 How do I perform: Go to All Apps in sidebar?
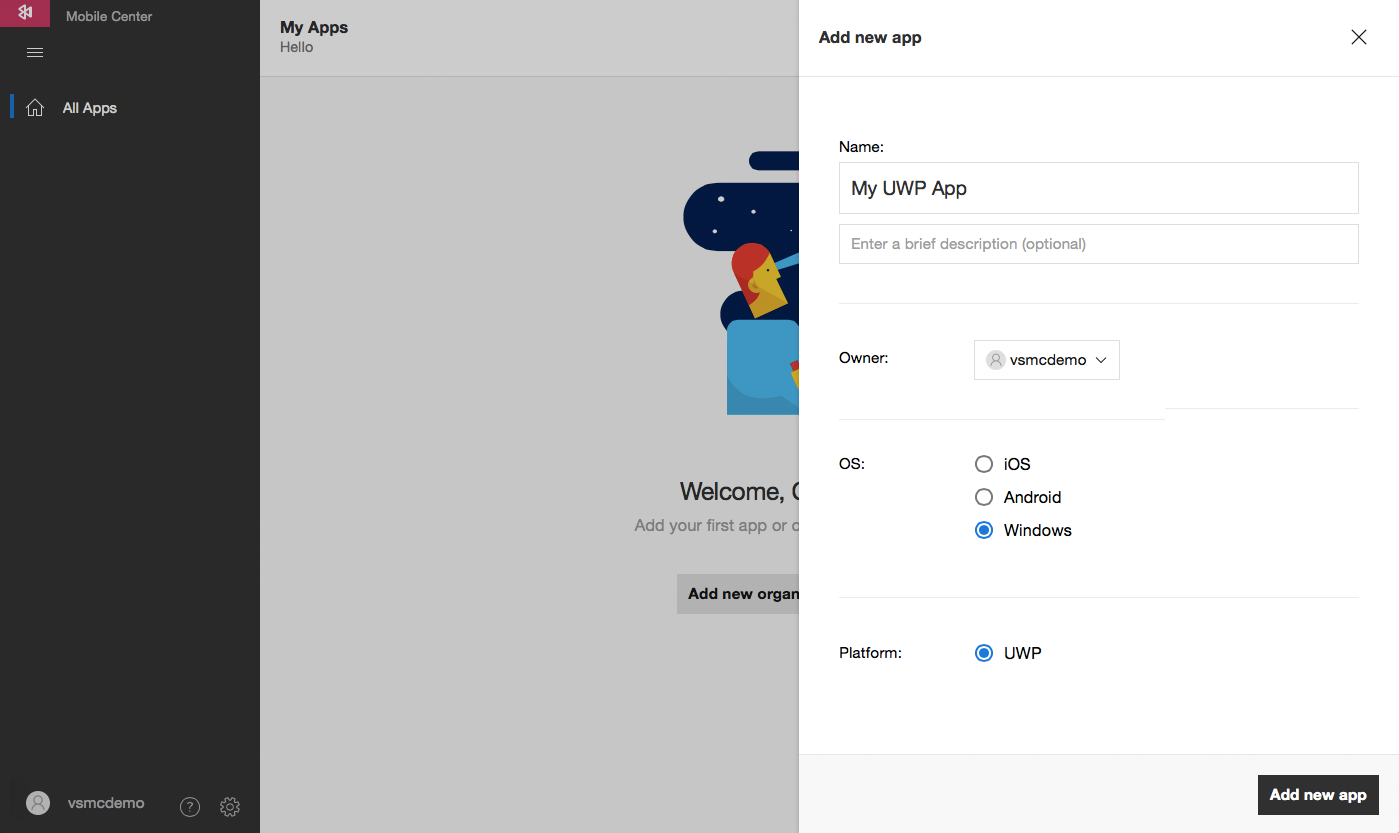coord(90,108)
